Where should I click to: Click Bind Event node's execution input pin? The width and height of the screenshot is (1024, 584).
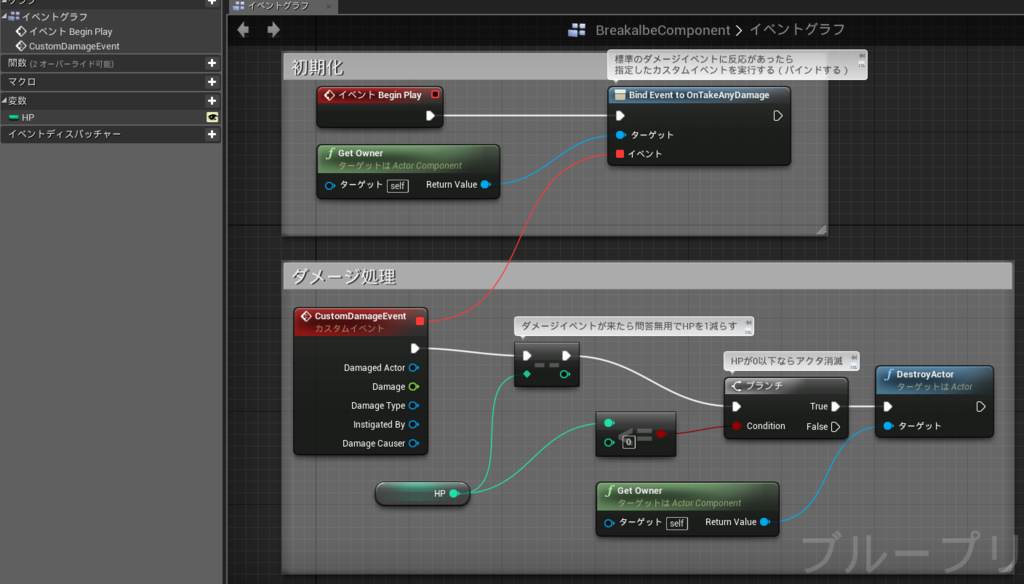pos(620,116)
